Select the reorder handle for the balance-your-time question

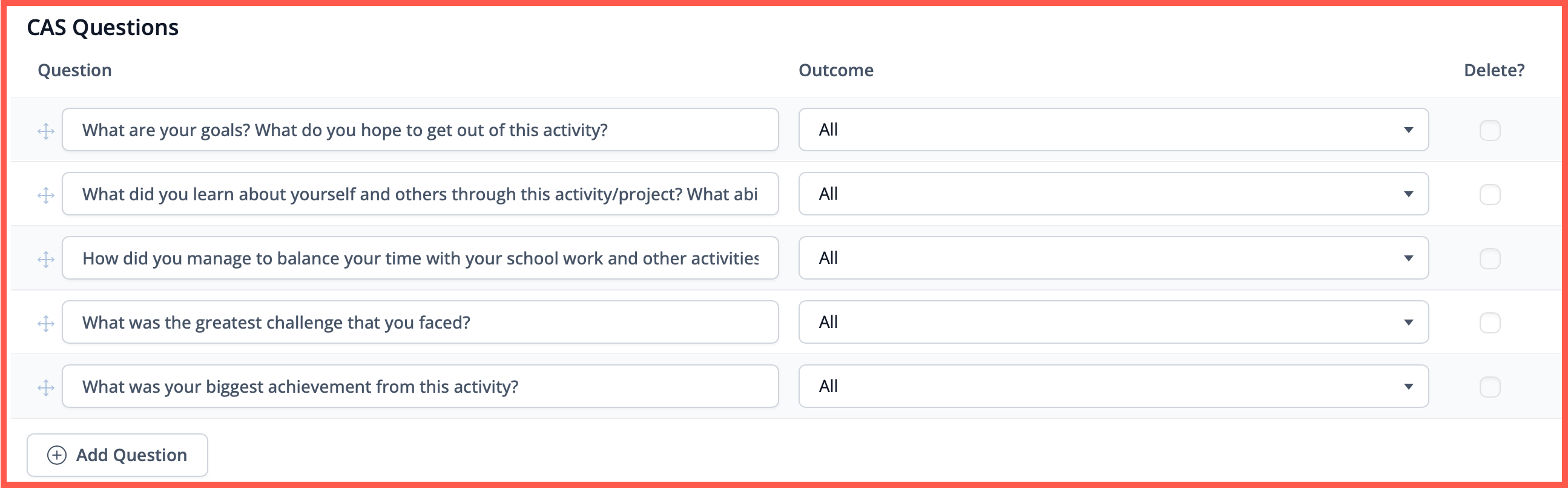pos(45,259)
